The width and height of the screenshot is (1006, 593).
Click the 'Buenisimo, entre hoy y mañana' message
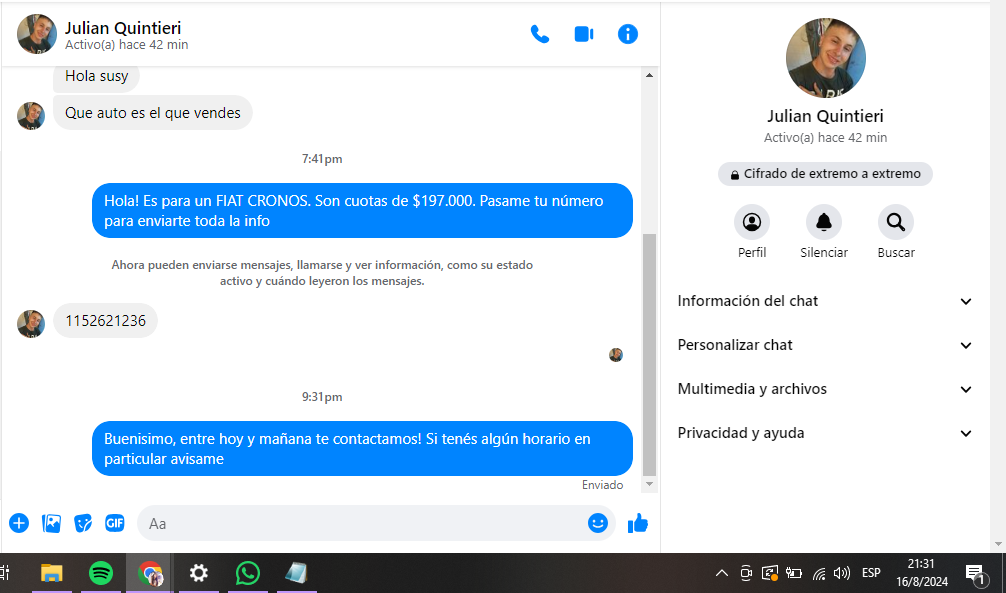point(362,449)
